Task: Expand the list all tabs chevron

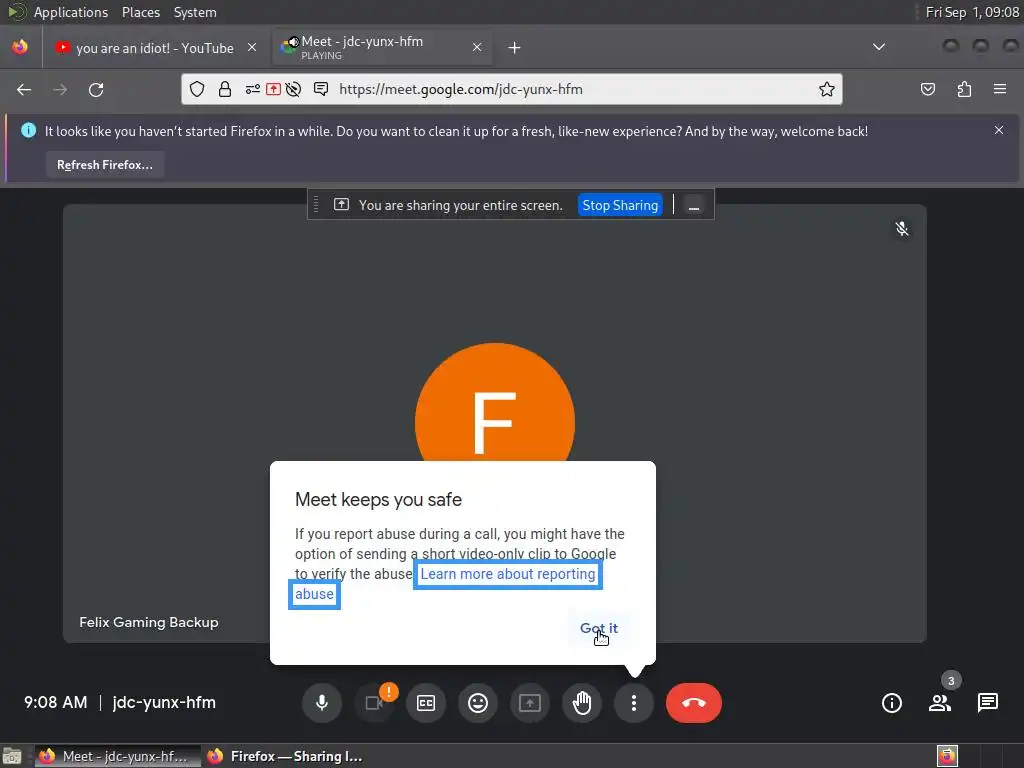Action: pyautogui.click(x=879, y=47)
